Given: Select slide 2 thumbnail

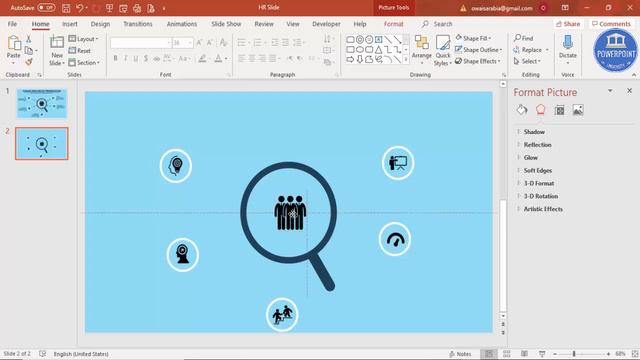Looking at the screenshot, I should pyautogui.click(x=42, y=143).
